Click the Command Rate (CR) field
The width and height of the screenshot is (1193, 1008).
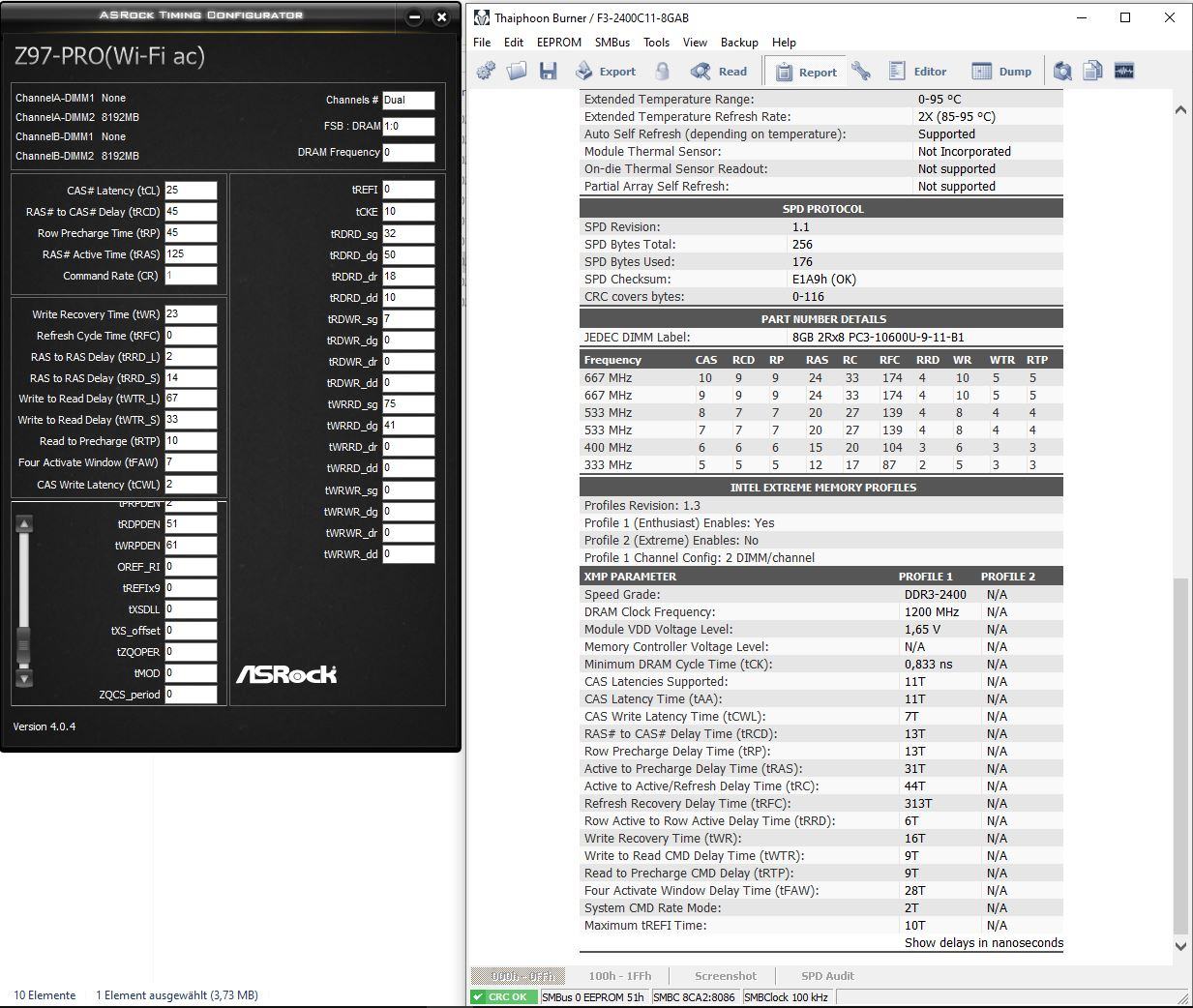point(191,276)
